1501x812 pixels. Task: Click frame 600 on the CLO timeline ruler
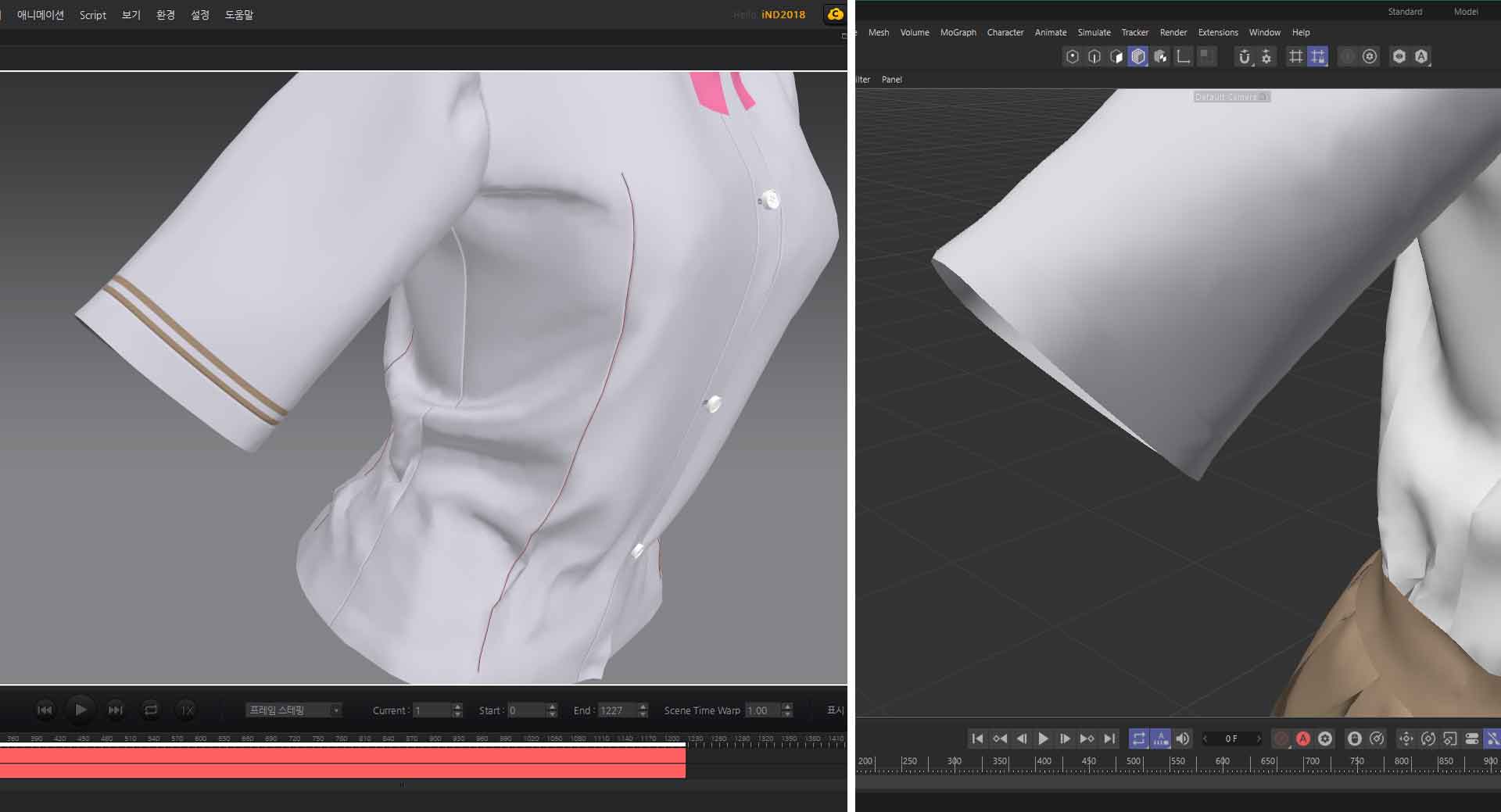click(x=201, y=739)
